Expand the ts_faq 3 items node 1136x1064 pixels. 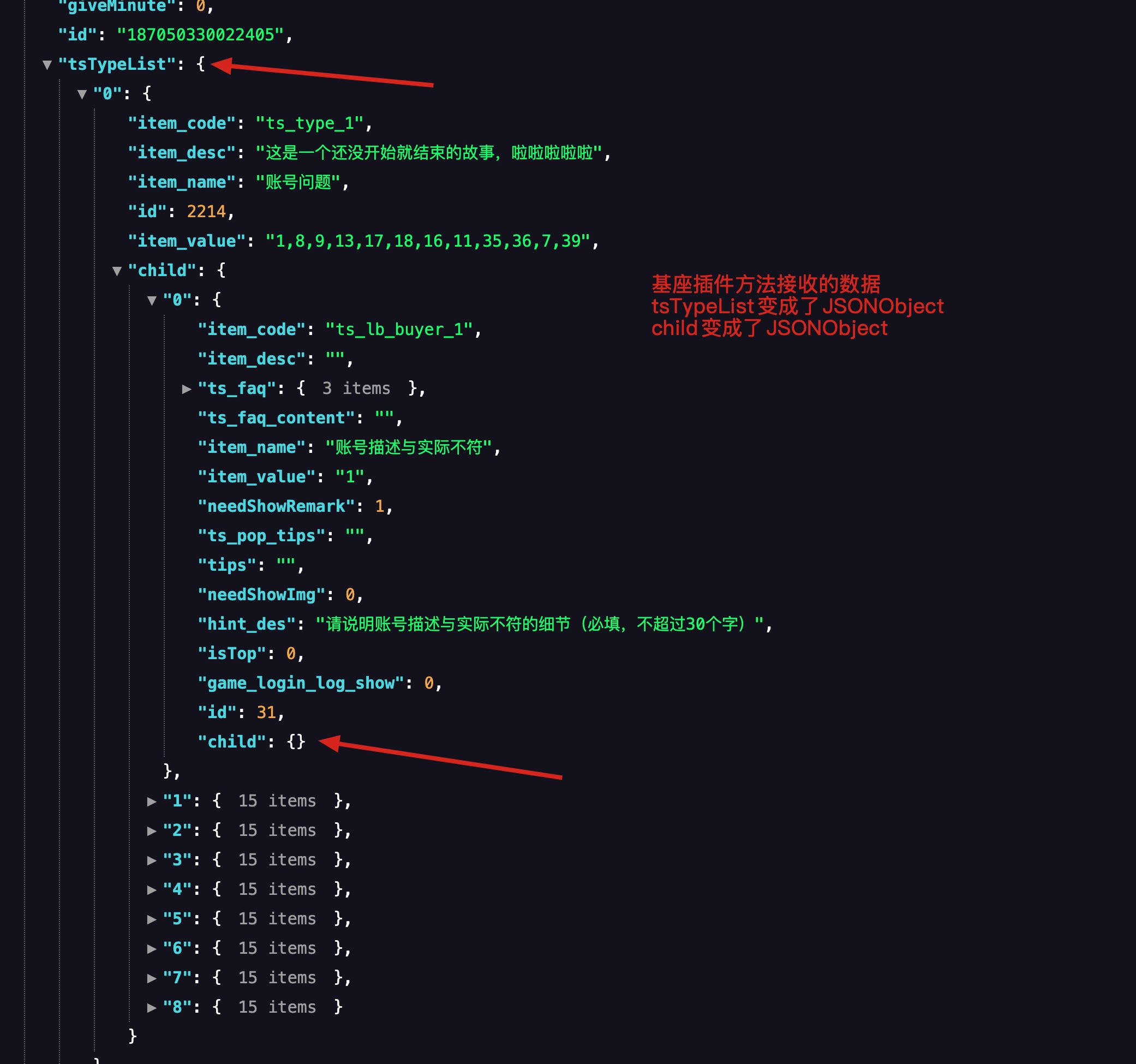coord(186,389)
